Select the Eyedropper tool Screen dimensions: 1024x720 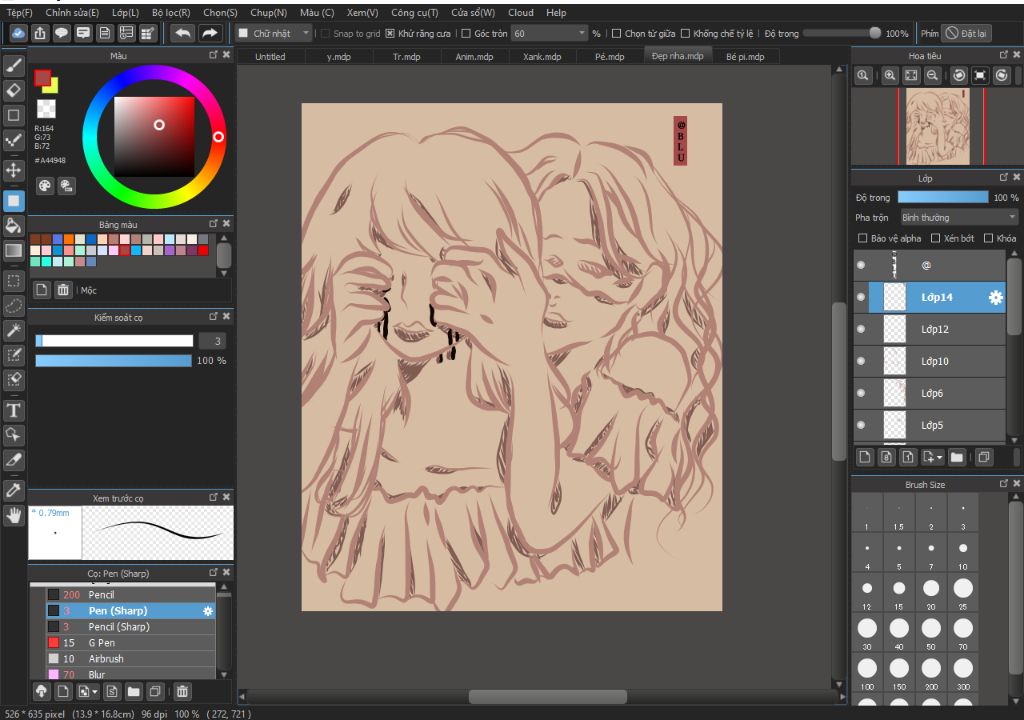pos(14,490)
